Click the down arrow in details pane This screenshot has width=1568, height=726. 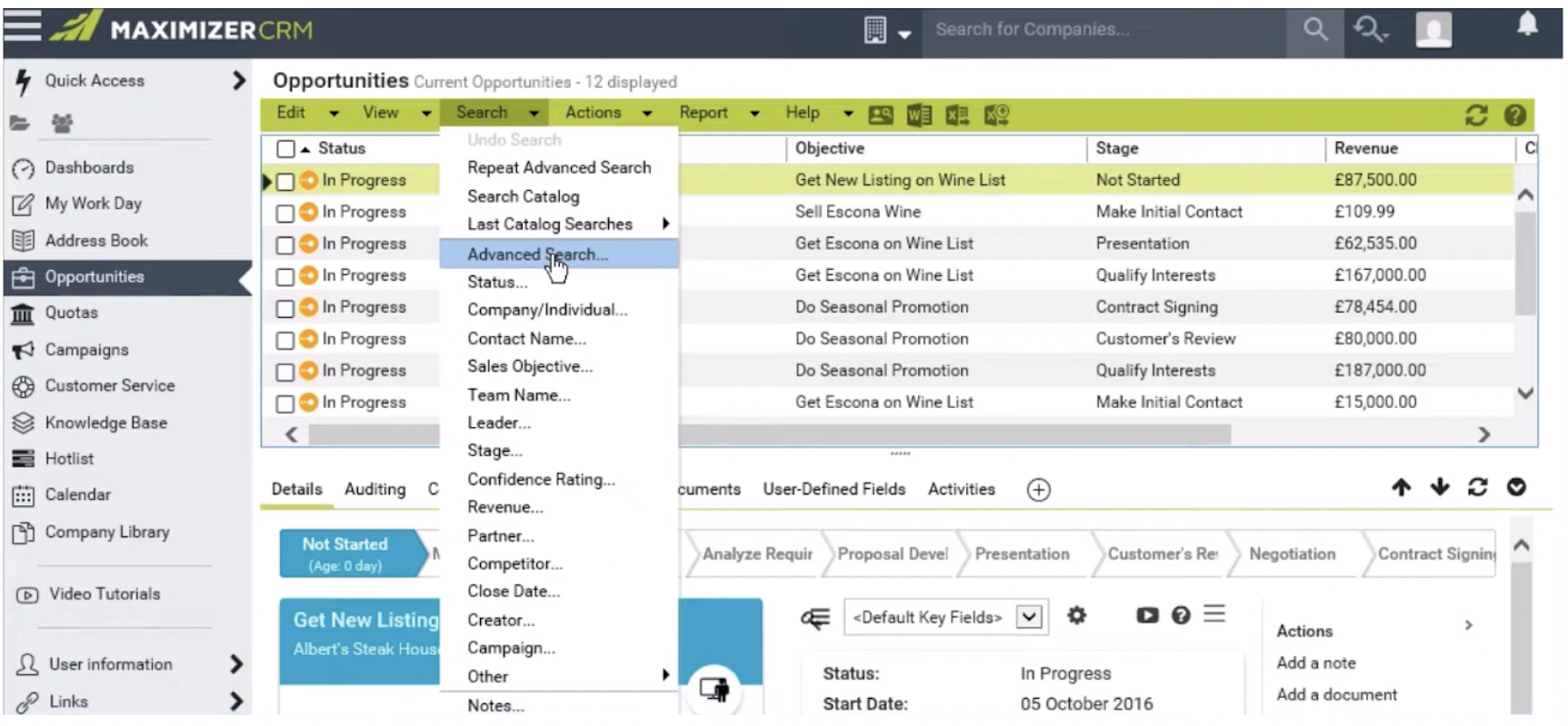(1440, 488)
